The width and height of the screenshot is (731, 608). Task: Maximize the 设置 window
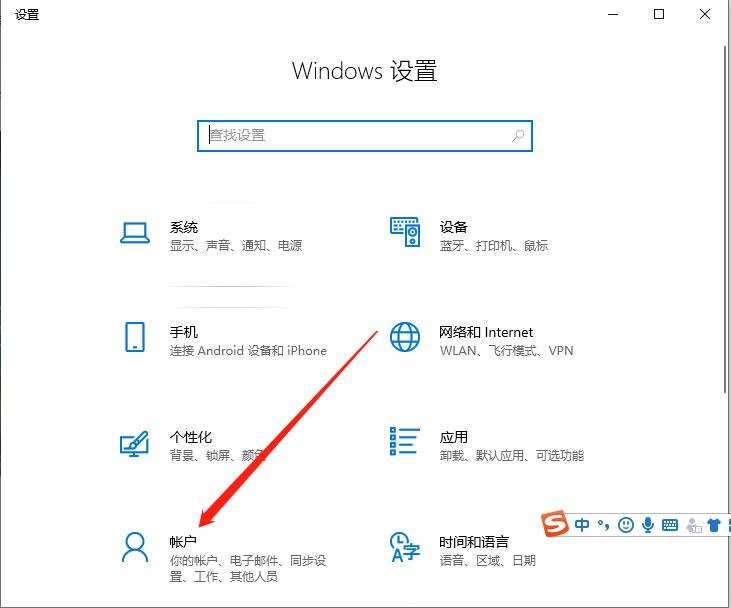point(659,14)
